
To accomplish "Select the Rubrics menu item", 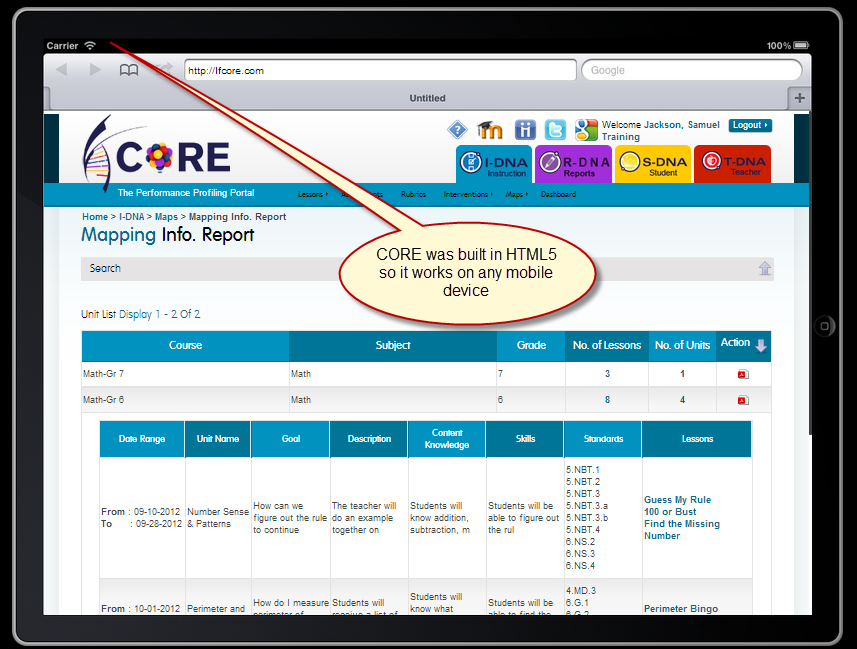I will [413, 194].
